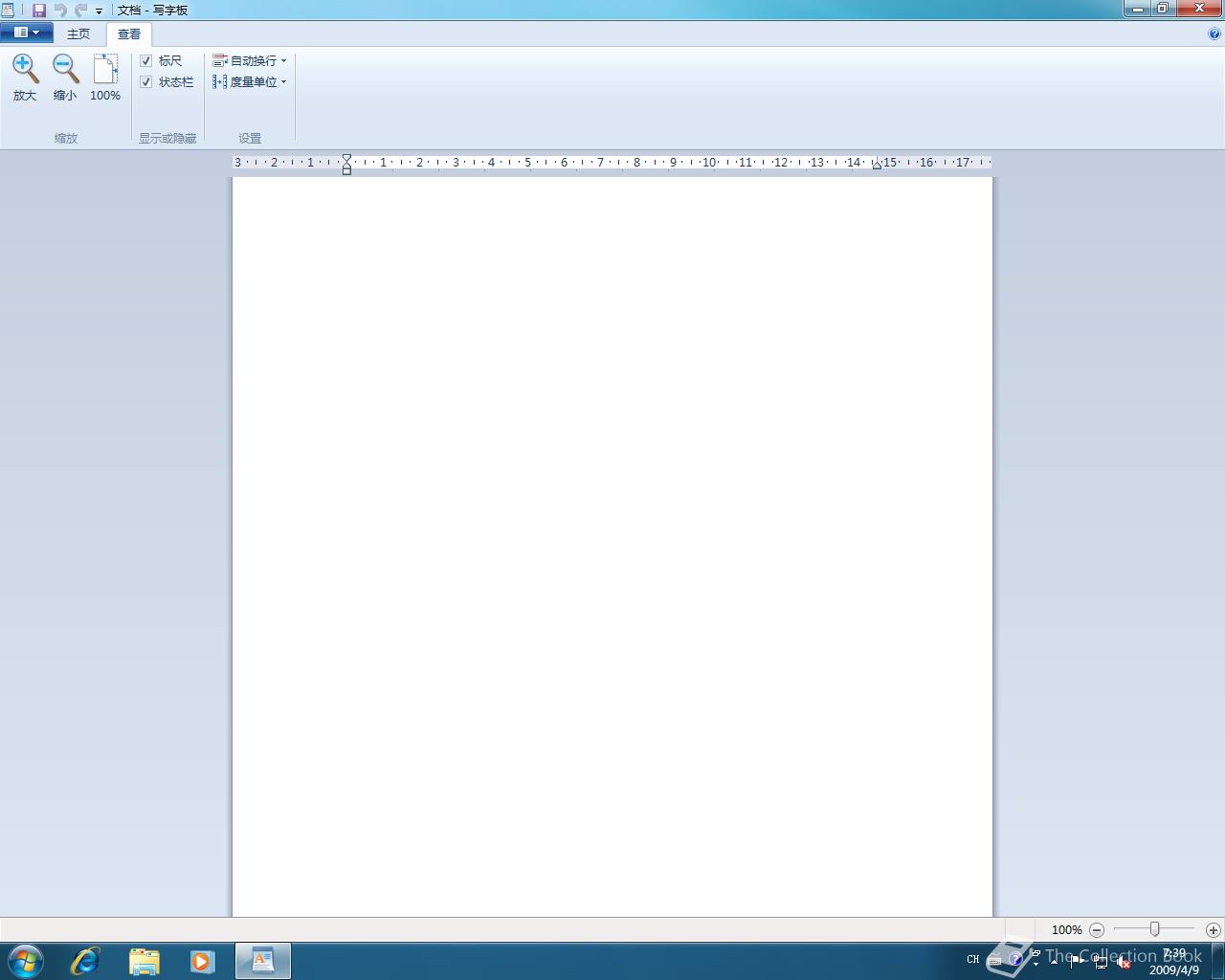Select the 查看 View tab

pos(129,33)
